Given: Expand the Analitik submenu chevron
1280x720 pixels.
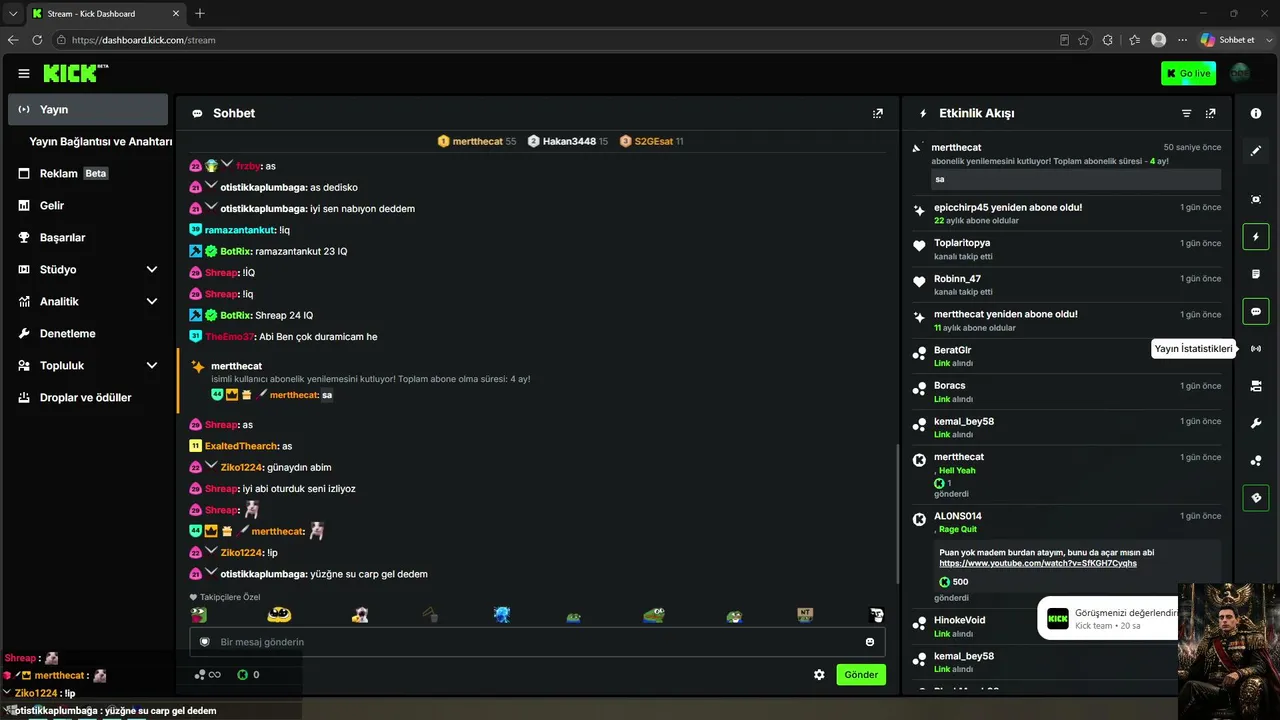Looking at the screenshot, I should pos(152,301).
